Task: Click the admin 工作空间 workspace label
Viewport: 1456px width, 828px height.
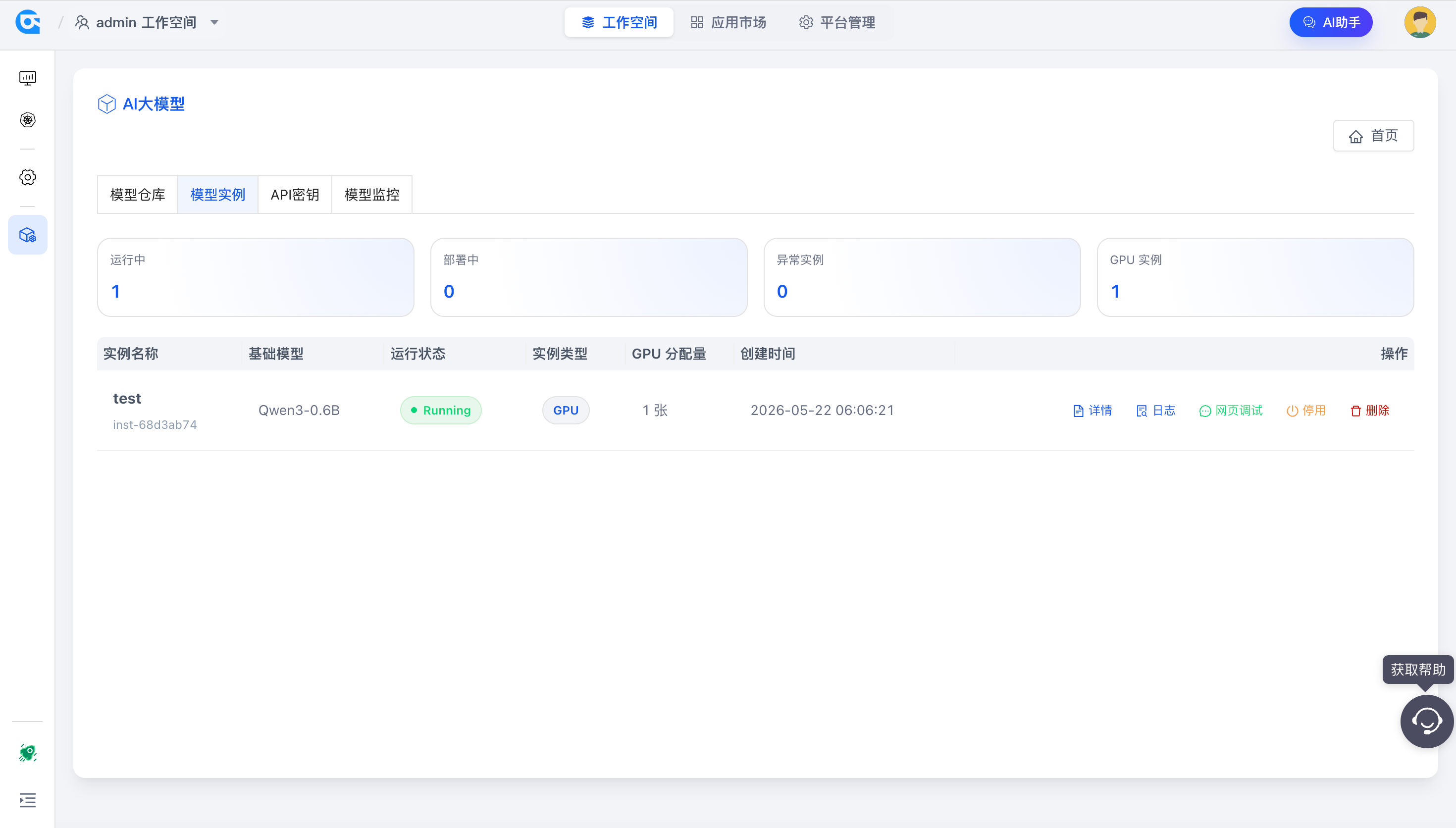Action: pos(146,22)
